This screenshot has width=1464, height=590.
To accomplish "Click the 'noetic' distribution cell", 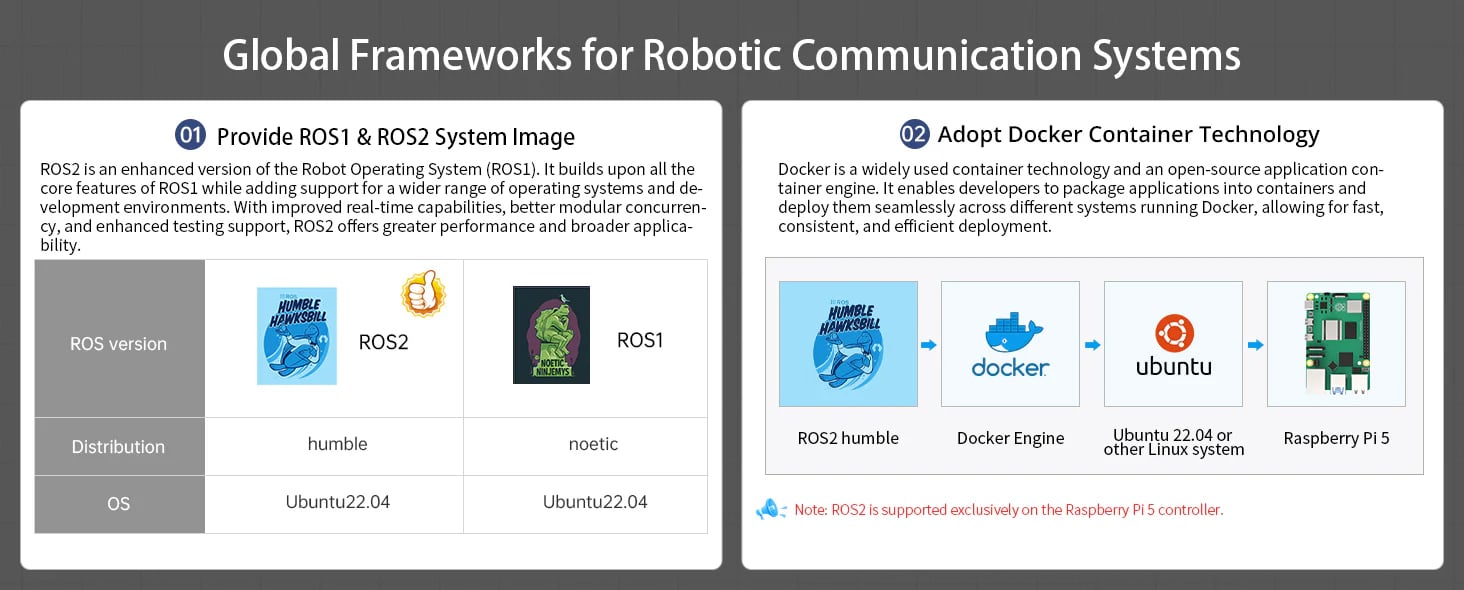I will coord(593,444).
